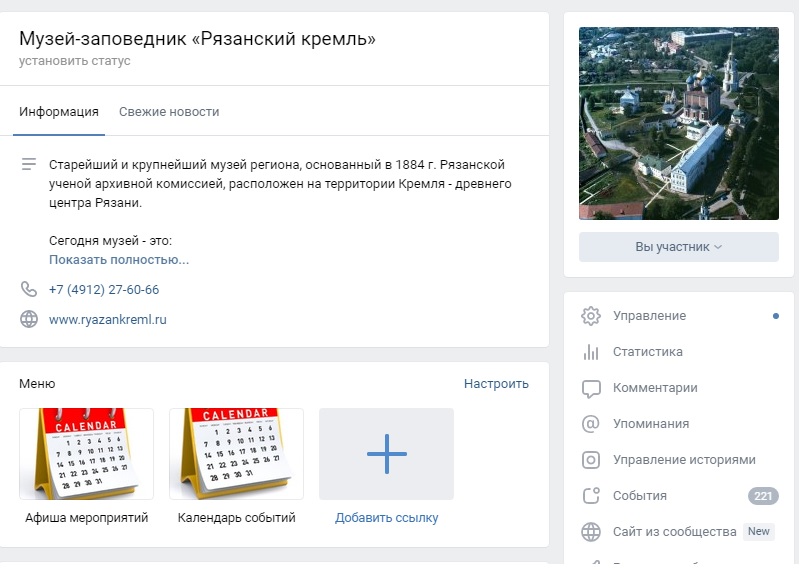Click the Комментарии speech bubble icon
Viewport: 802px width, 570px height.
pyautogui.click(x=591, y=388)
